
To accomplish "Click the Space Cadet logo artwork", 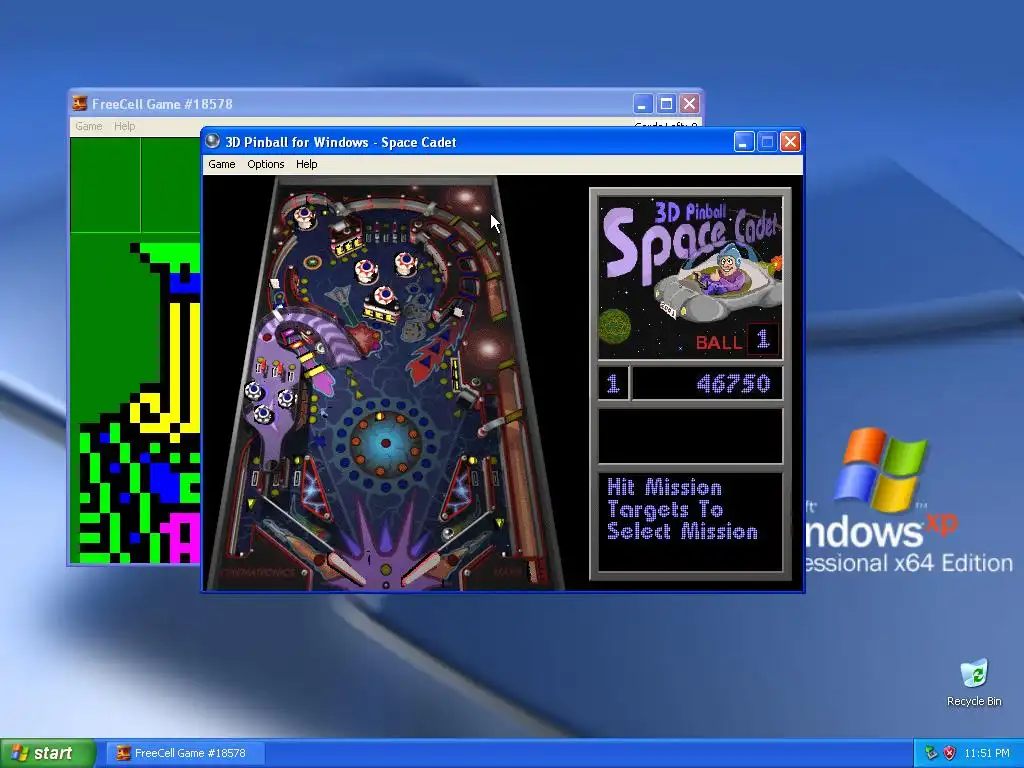I will pos(690,278).
